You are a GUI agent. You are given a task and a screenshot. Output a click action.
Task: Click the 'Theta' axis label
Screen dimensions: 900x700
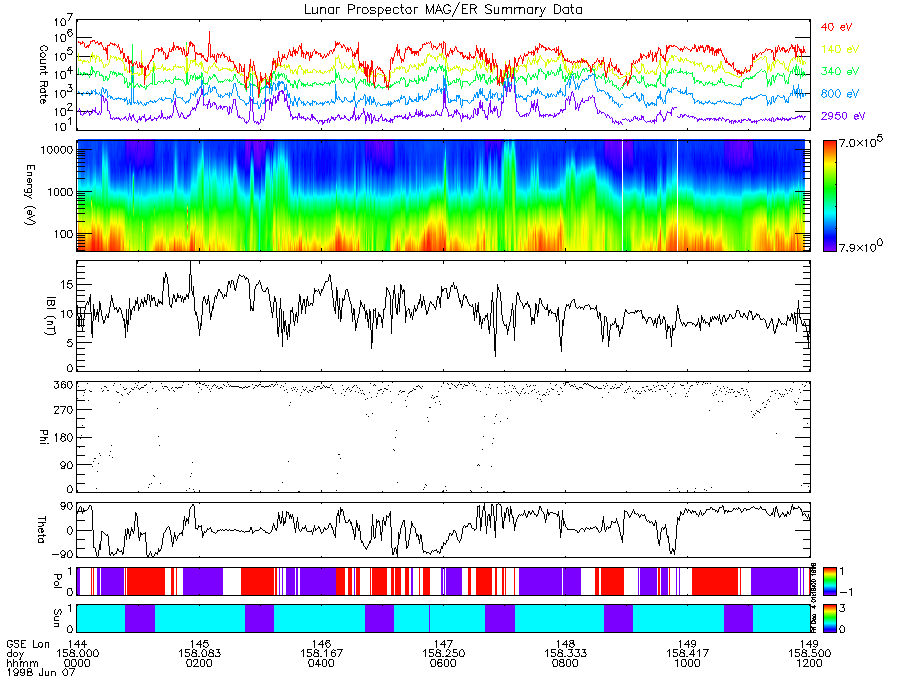(41, 529)
